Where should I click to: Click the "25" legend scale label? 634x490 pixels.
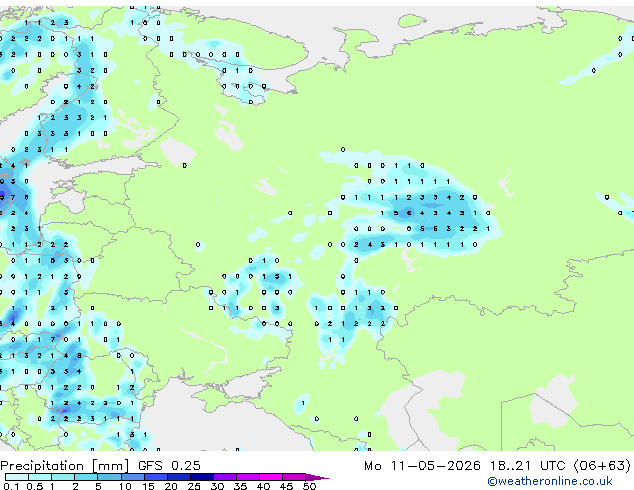point(194,486)
